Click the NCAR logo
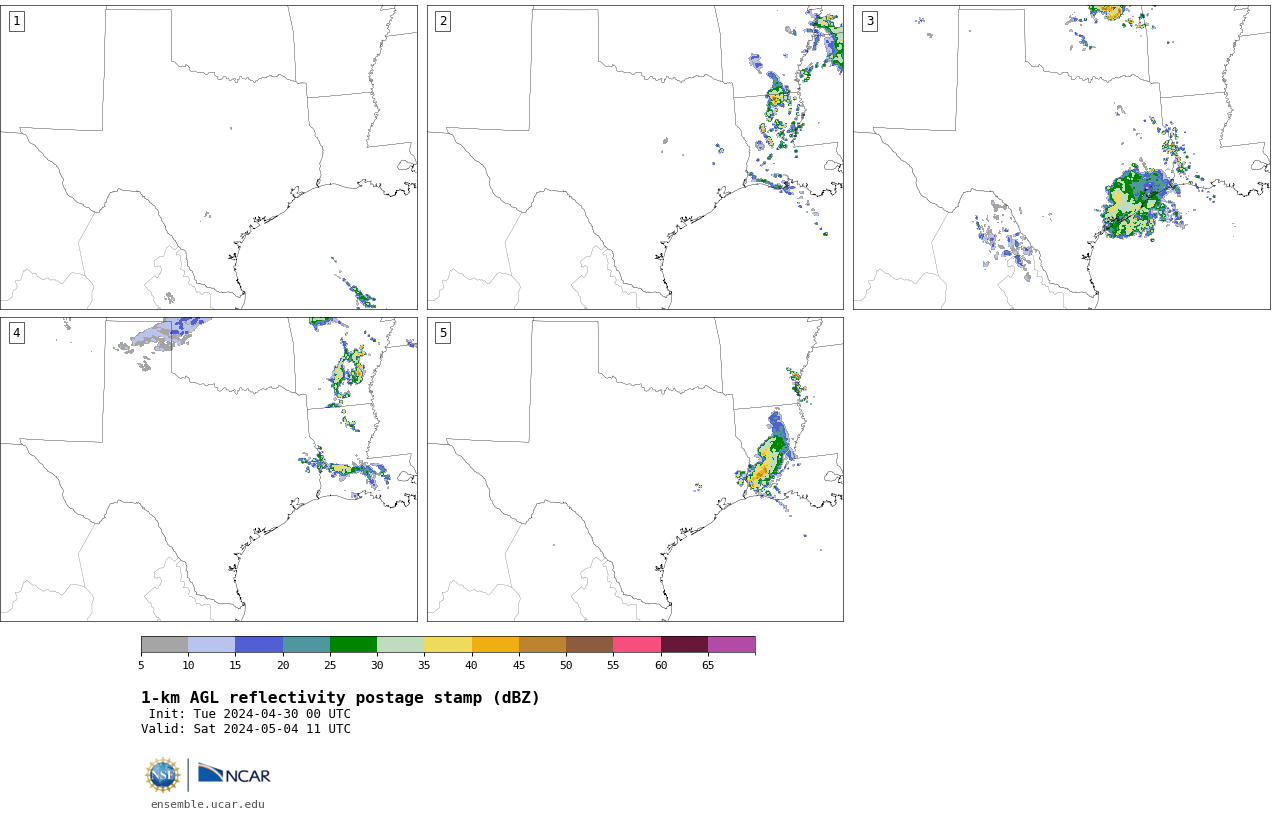 pos(234,775)
